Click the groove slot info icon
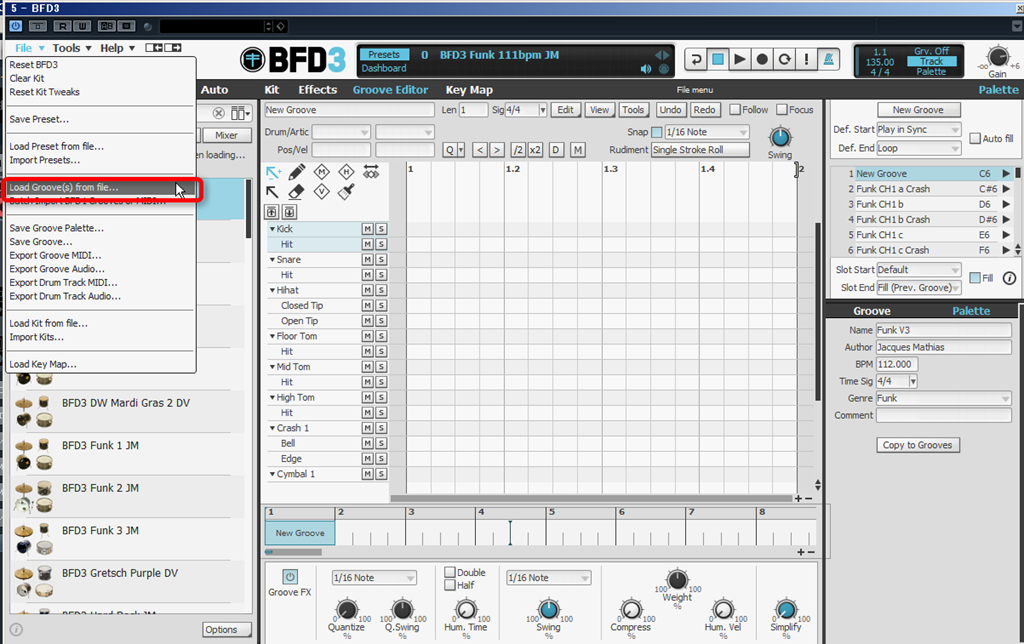Screen dimensions: 1024x644 [x=1009, y=278]
